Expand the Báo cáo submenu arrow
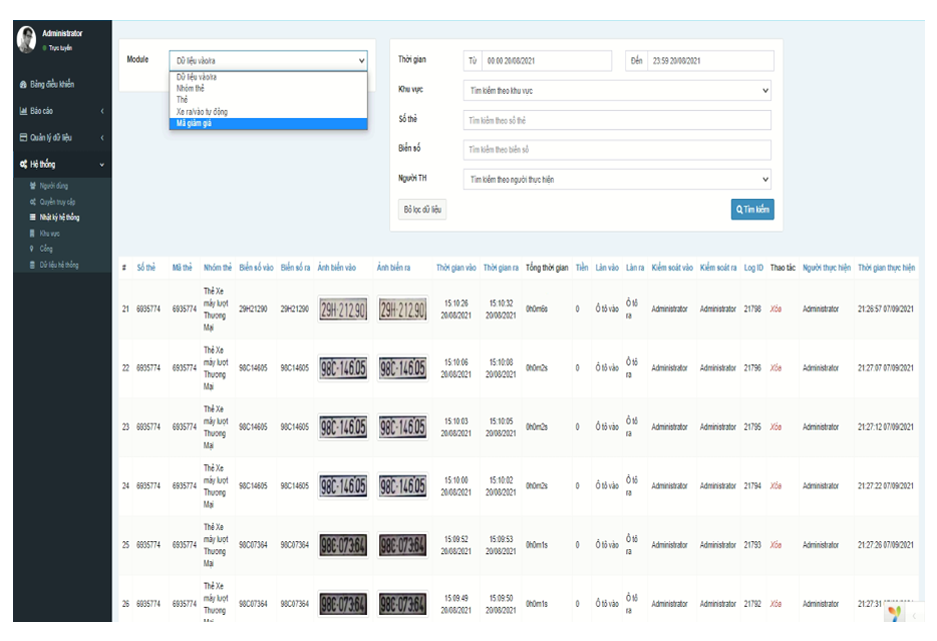Screen dimensions: 937x641 point(101,111)
